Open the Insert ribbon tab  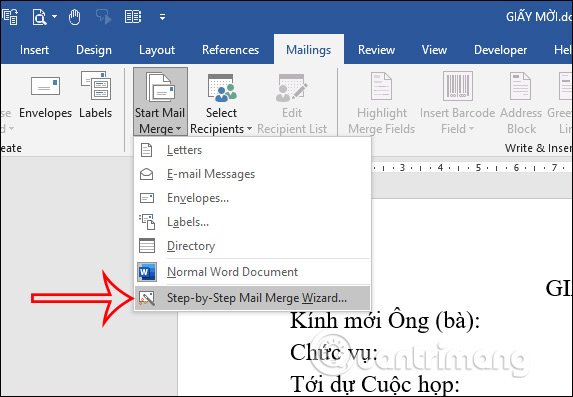pos(34,50)
